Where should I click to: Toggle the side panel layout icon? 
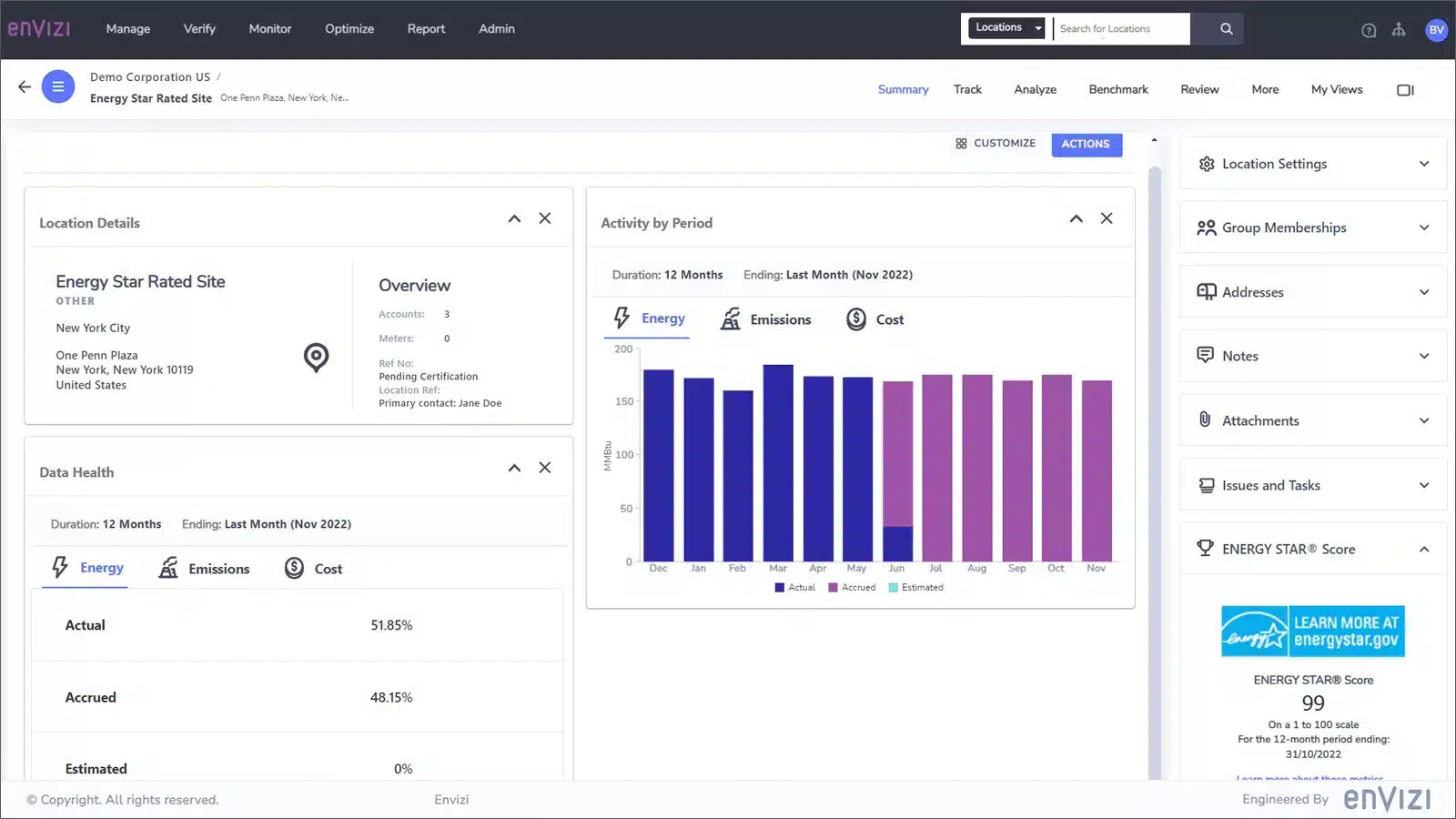click(1405, 90)
